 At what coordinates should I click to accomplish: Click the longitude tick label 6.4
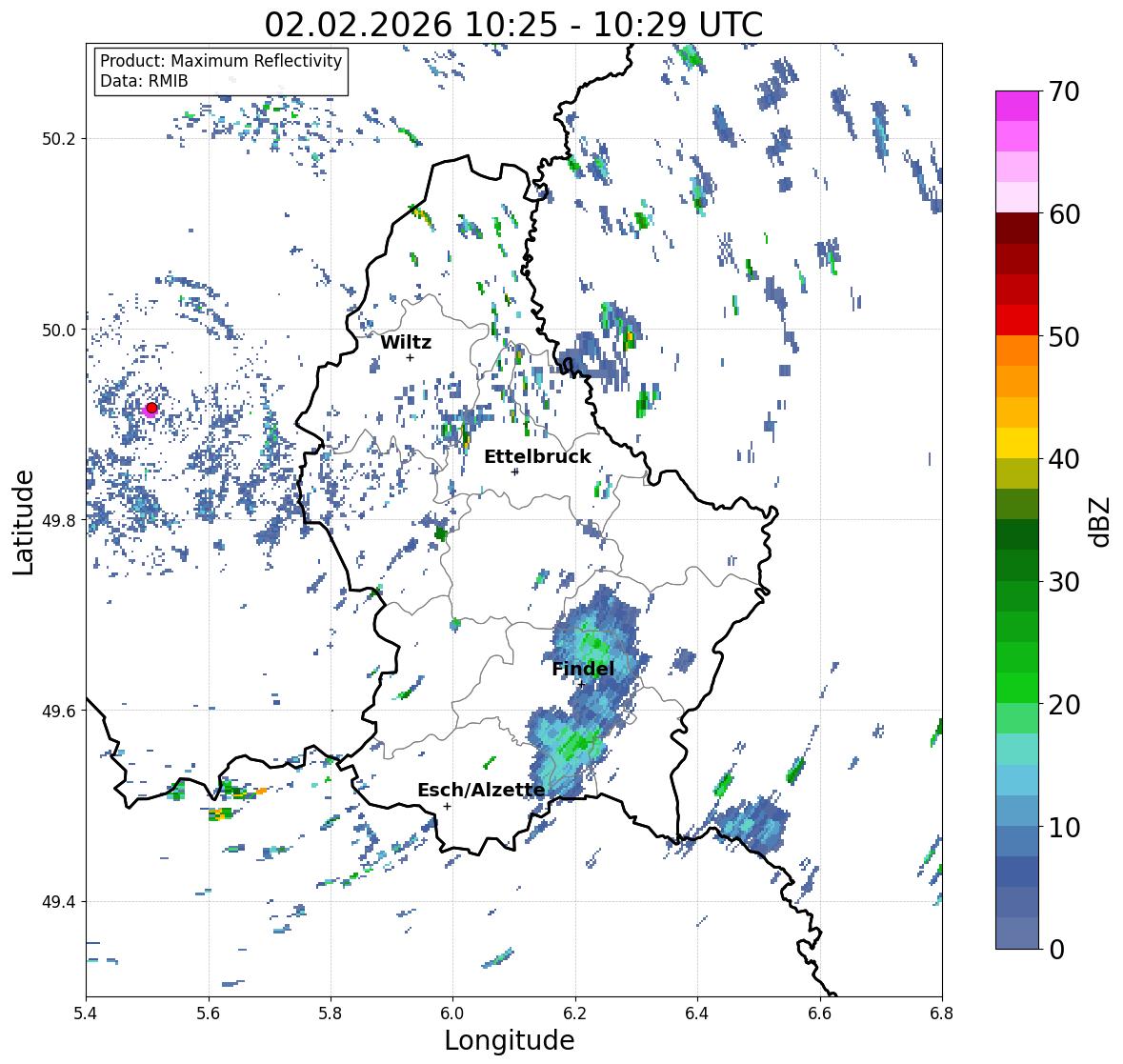tap(697, 1014)
